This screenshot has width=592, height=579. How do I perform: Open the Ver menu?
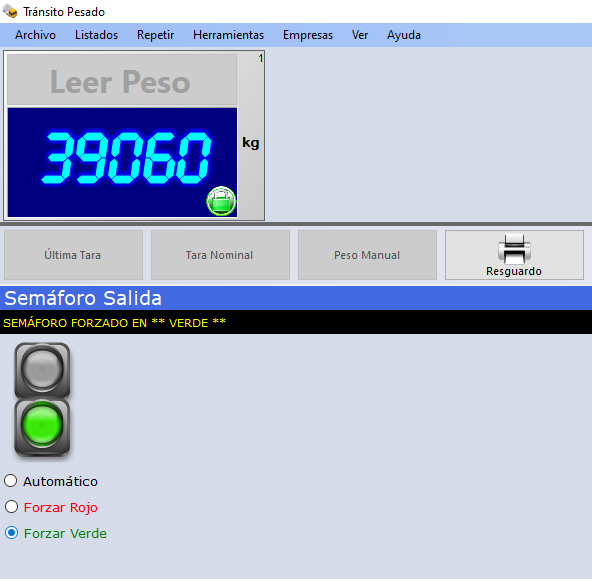tap(360, 35)
